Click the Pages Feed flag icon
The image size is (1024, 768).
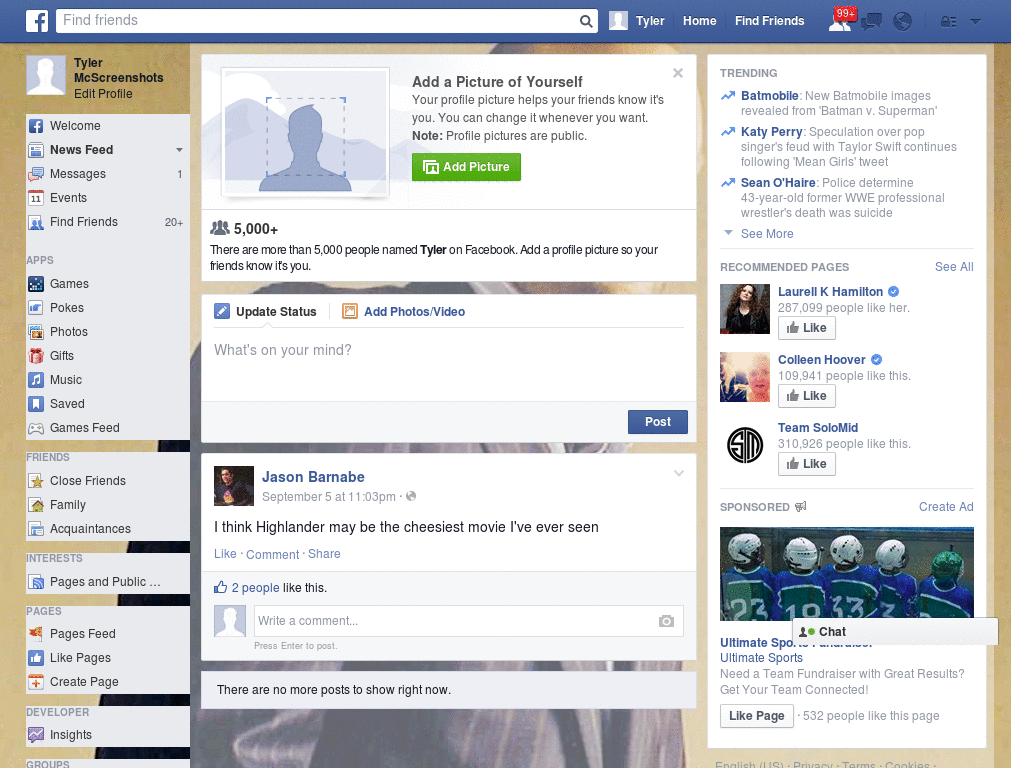36,634
